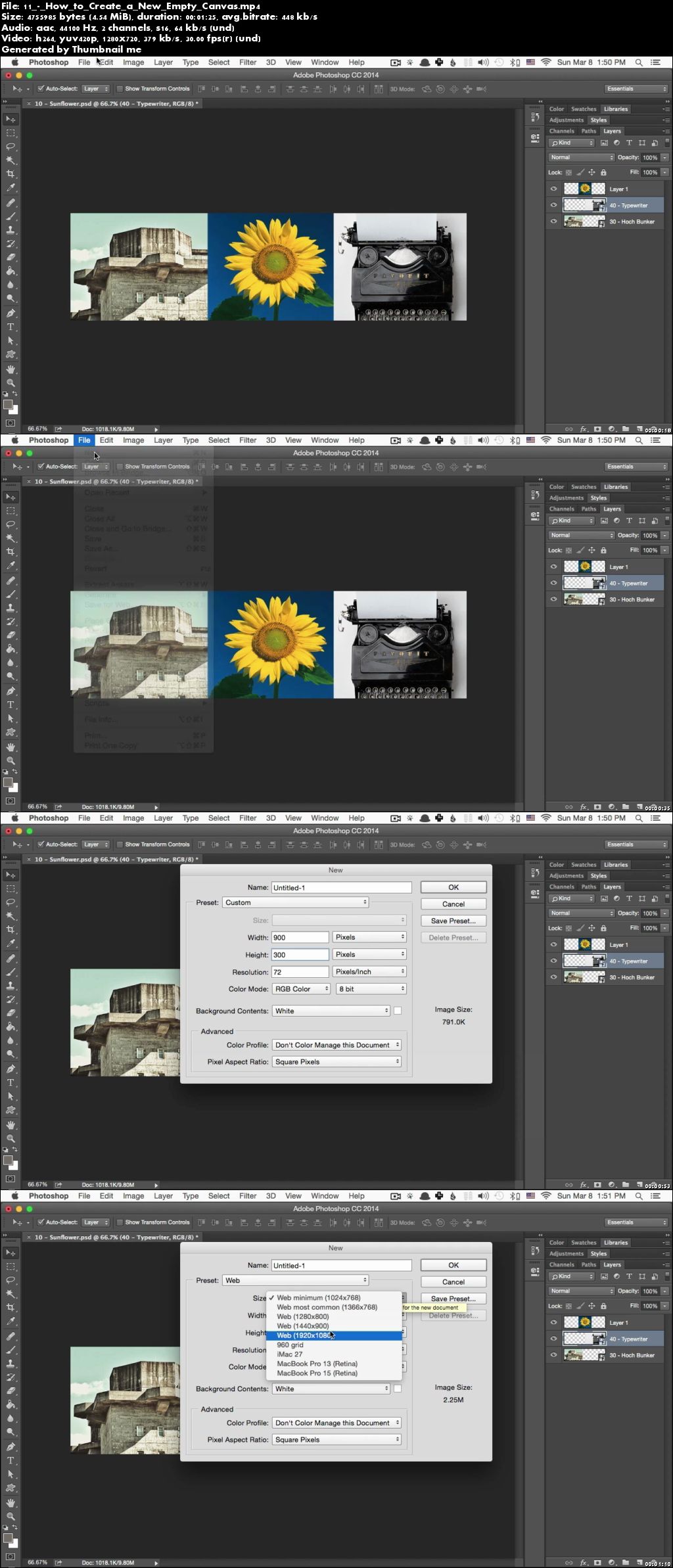This screenshot has height=1568, width=673.
Task: Choose Web (1920x1080) from the Size list
Action: 334,1335
